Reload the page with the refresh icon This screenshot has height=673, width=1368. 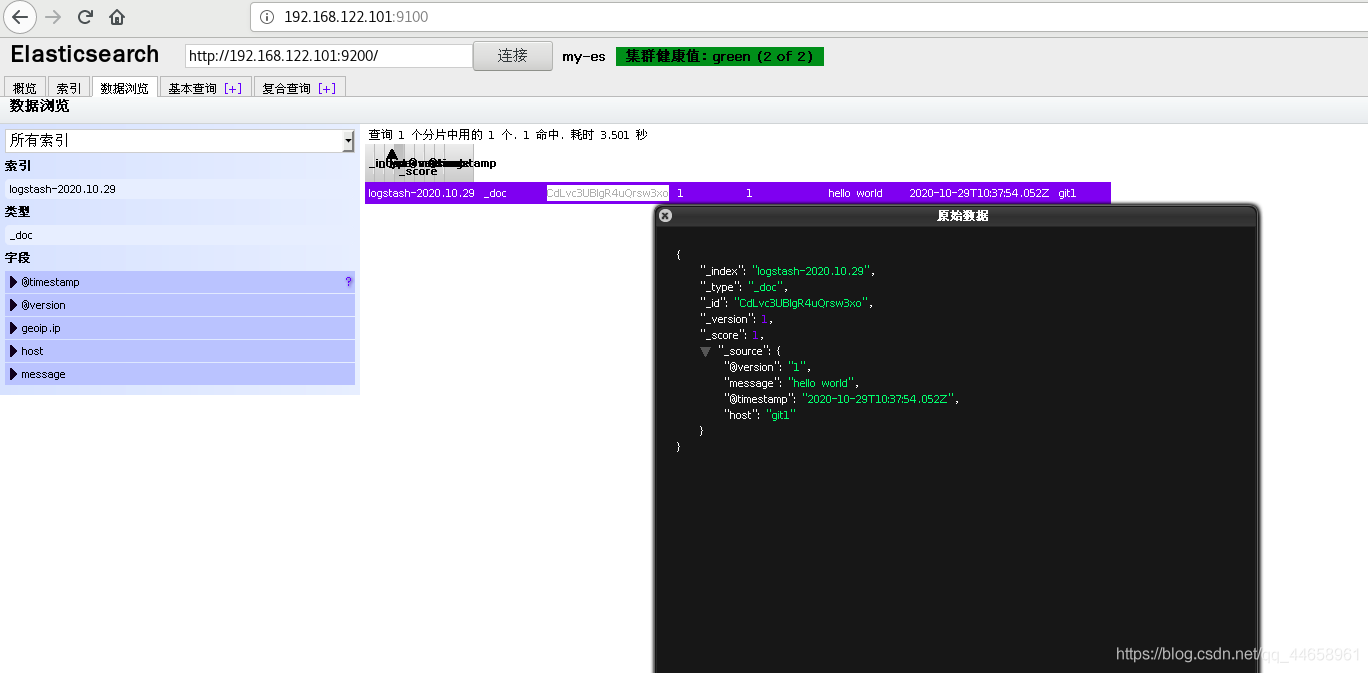point(85,17)
